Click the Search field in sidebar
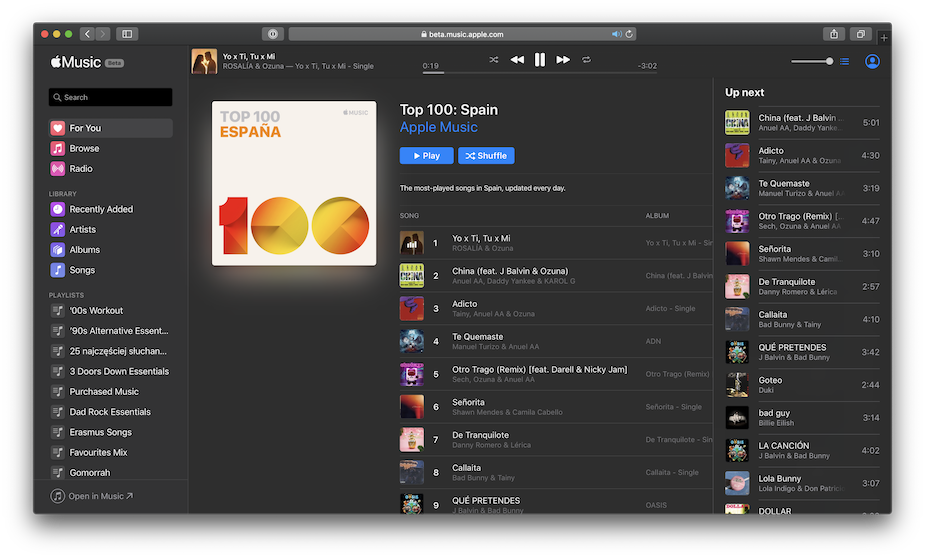Screen dimensions: 925x558 point(110,97)
